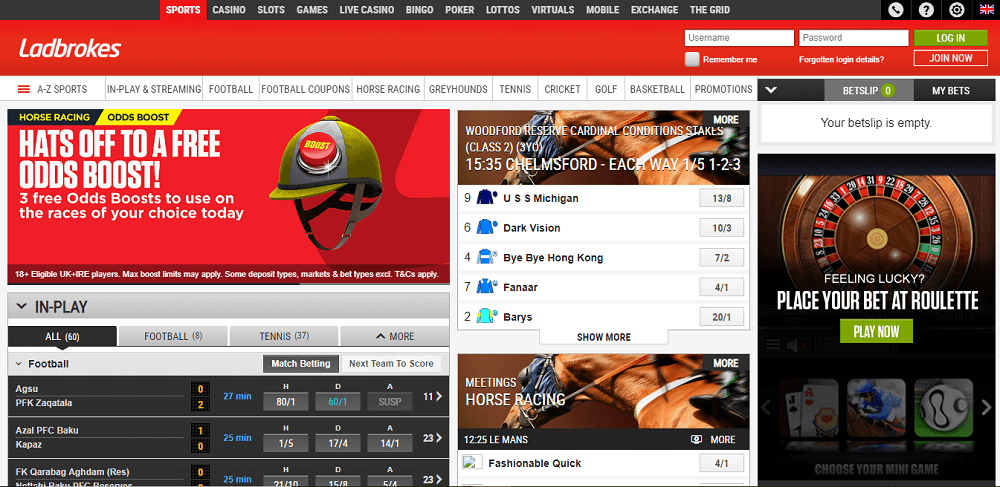Image resolution: width=1000 pixels, height=487 pixels.
Task: Open the BINGO top menu
Action: [x=419, y=10]
